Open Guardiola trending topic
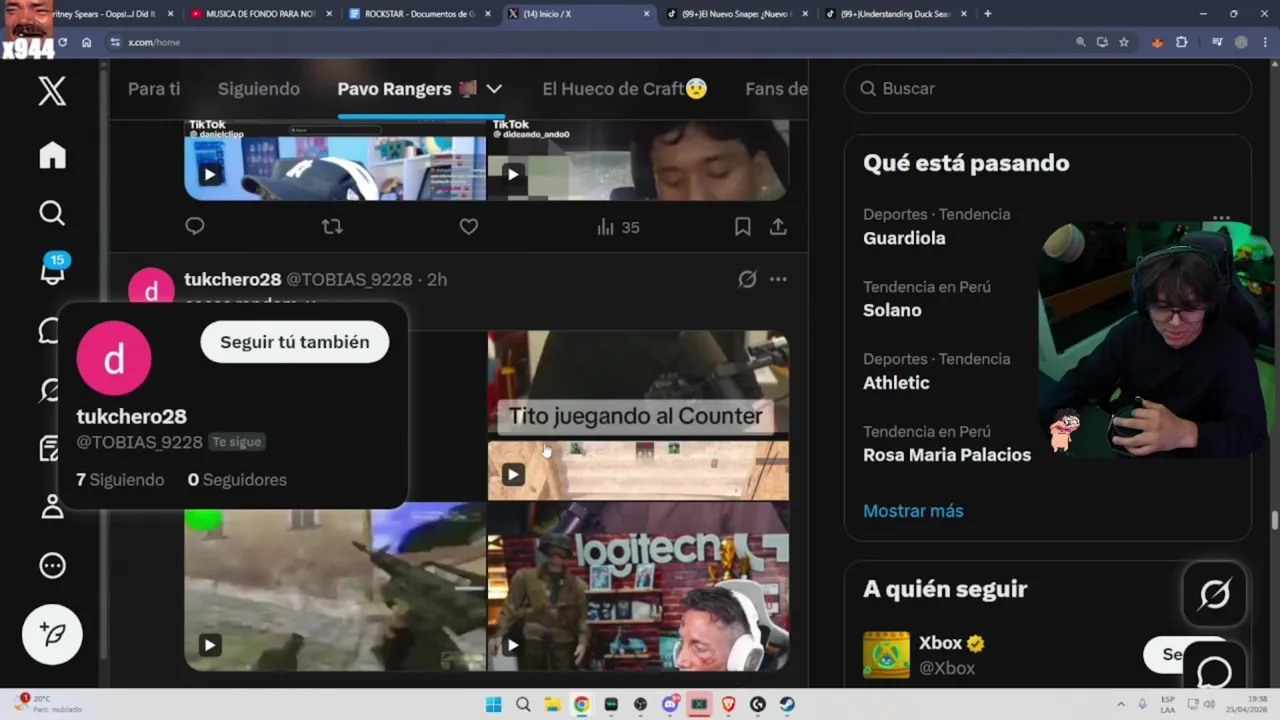Screen dimensions: 1280x720 click(x=904, y=238)
